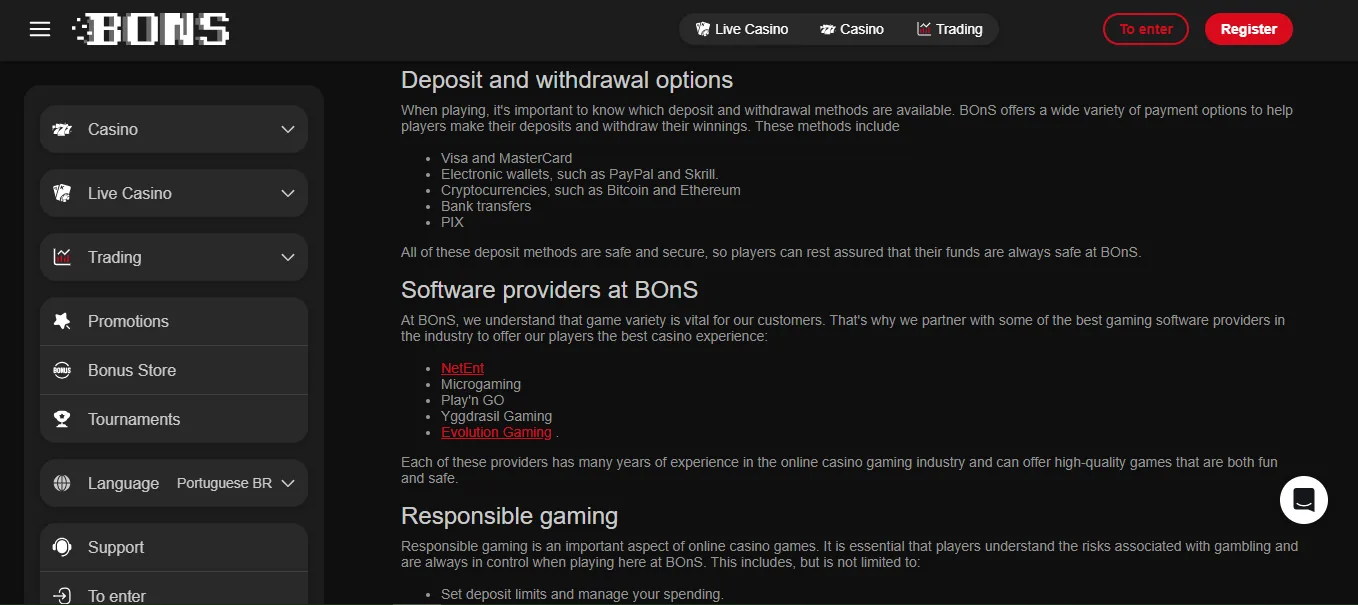Expand the sidebar Casino chevron

(288, 129)
